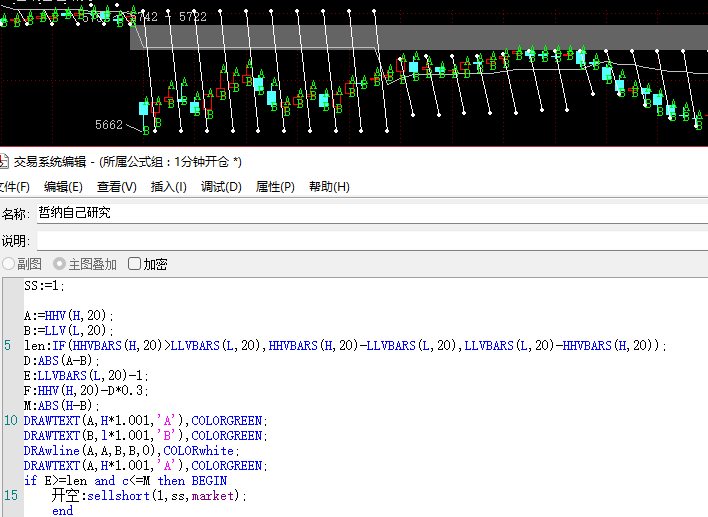Image resolution: width=708 pixels, height=517 pixels.
Task: Click the DRAwline(A,A,B,B,0),COLORwhite line
Action: [131, 451]
